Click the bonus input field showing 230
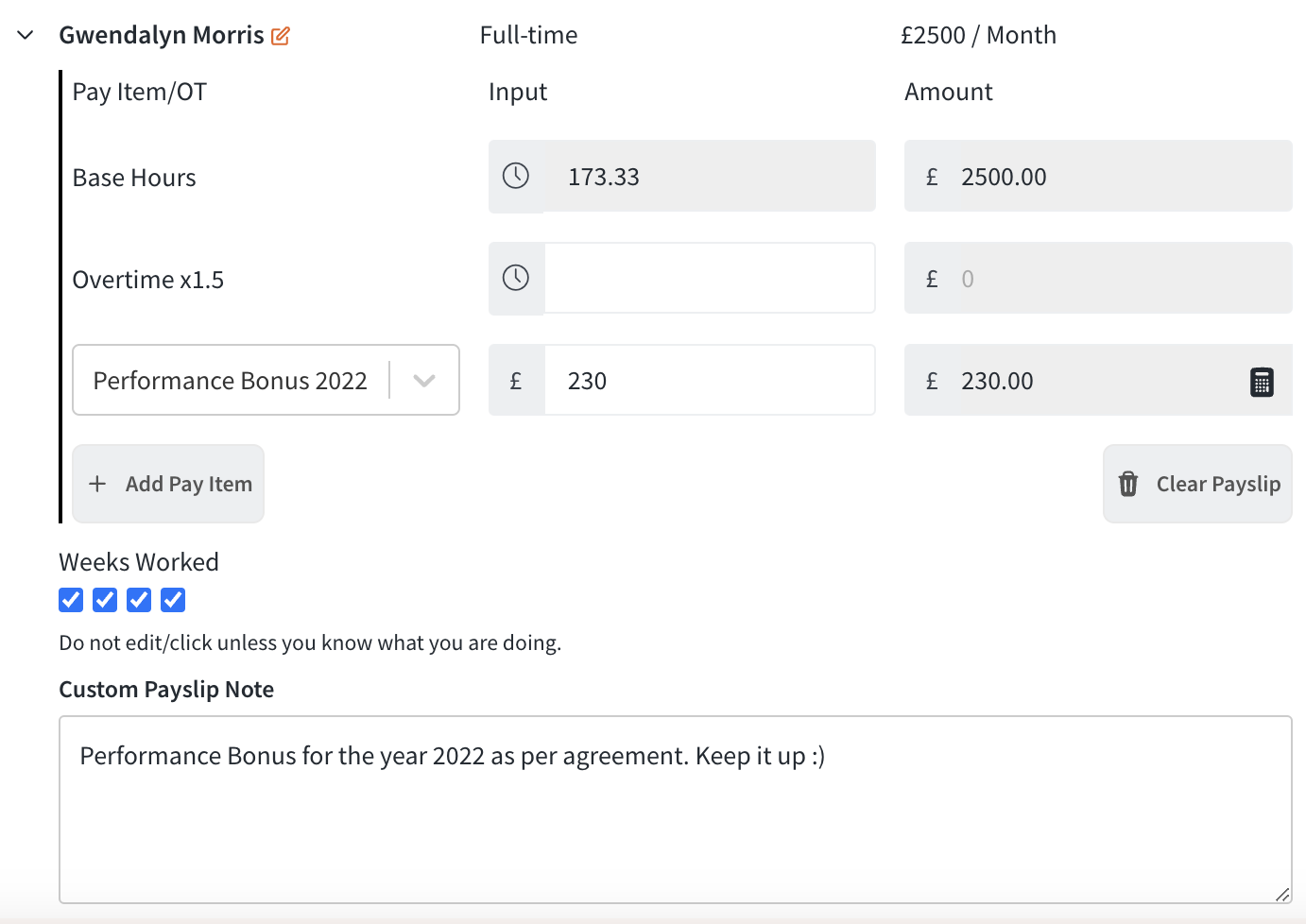The width and height of the screenshot is (1306, 924). pyautogui.click(x=710, y=380)
